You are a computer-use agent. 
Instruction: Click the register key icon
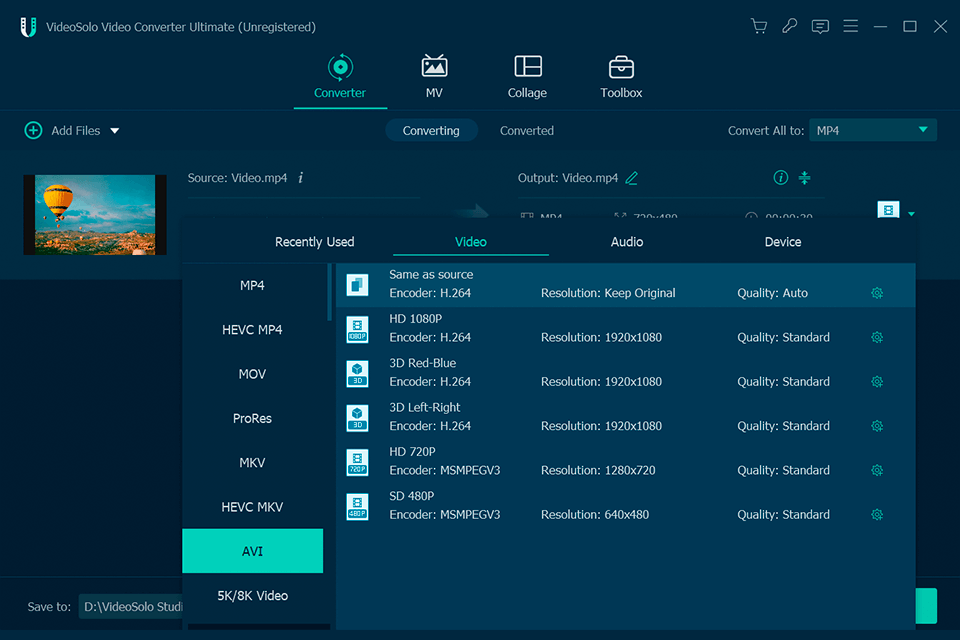789,26
